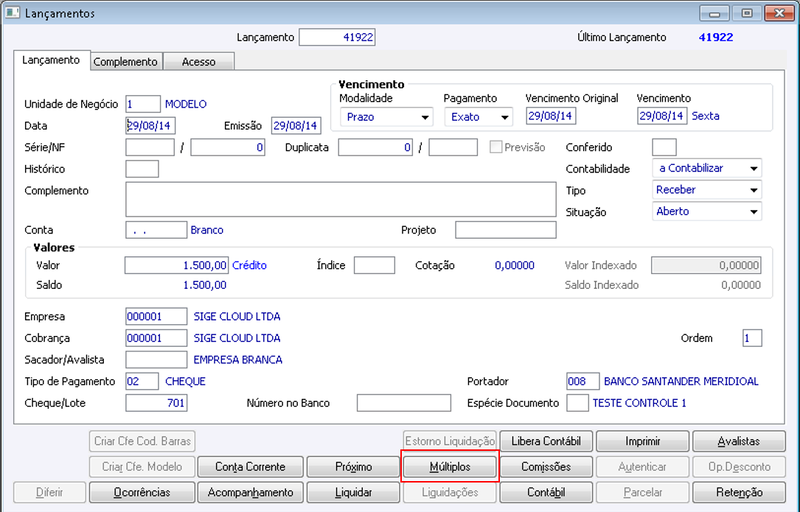The image size is (800, 512).
Task: Click the Unidade de Negócio field
Action: (143, 104)
